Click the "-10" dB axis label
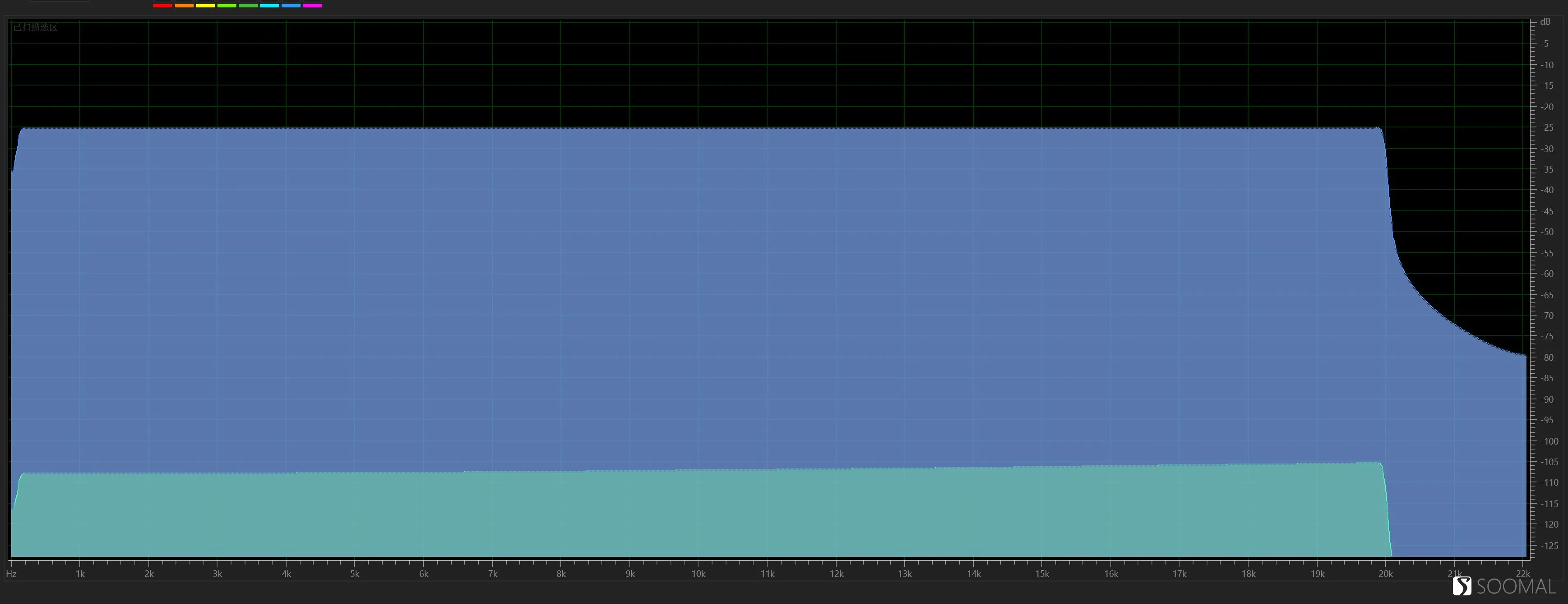Viewport: 1568px width, 604px height. pyautogui.click(x=1547, y=65)
